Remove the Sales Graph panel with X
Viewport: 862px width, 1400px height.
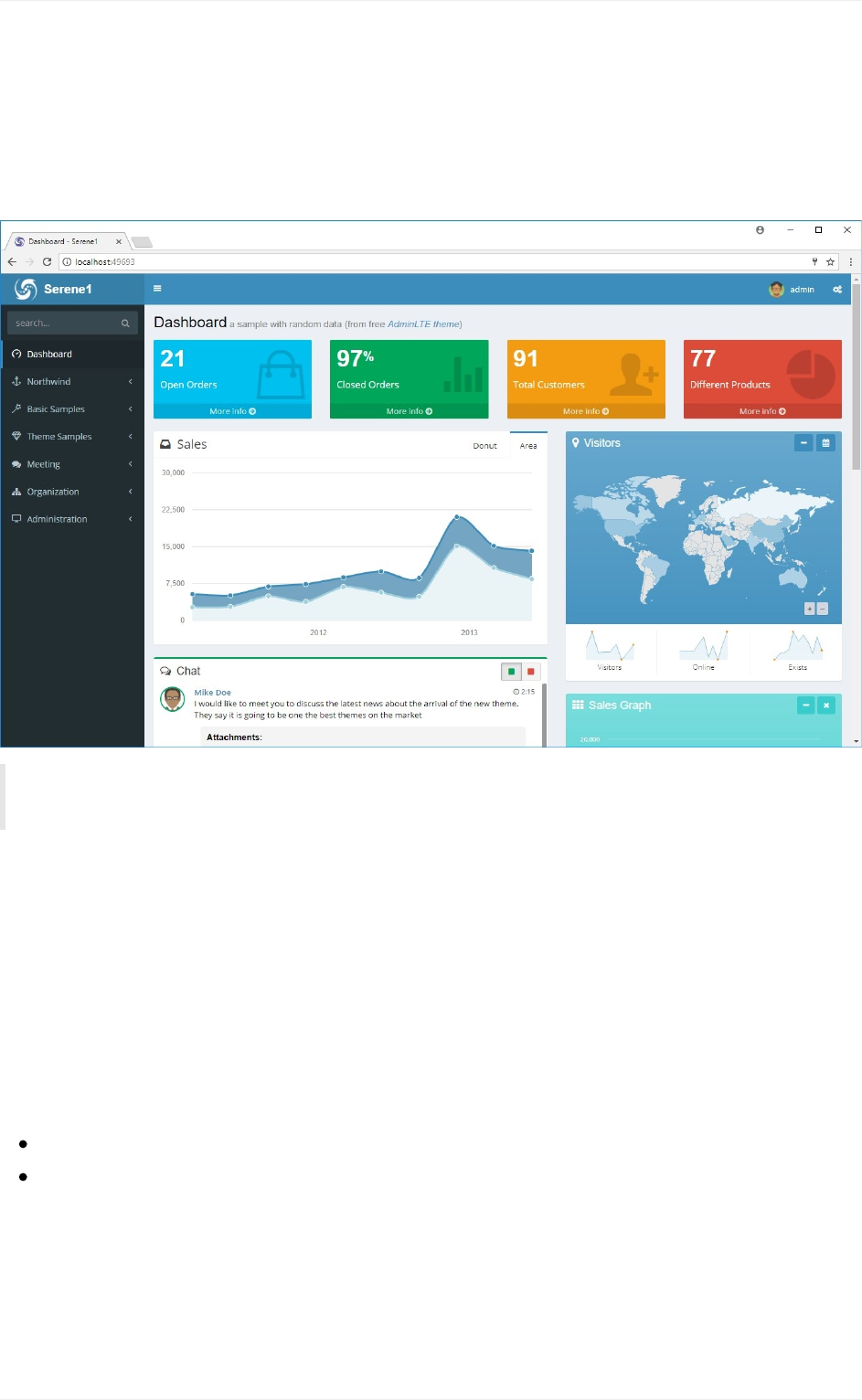click(x=825, y=705)
